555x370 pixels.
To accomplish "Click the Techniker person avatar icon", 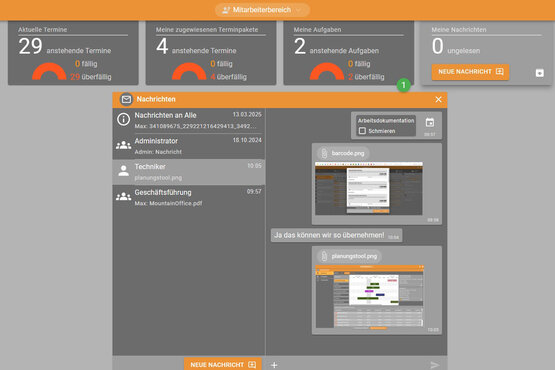I will tap(123, 171).
